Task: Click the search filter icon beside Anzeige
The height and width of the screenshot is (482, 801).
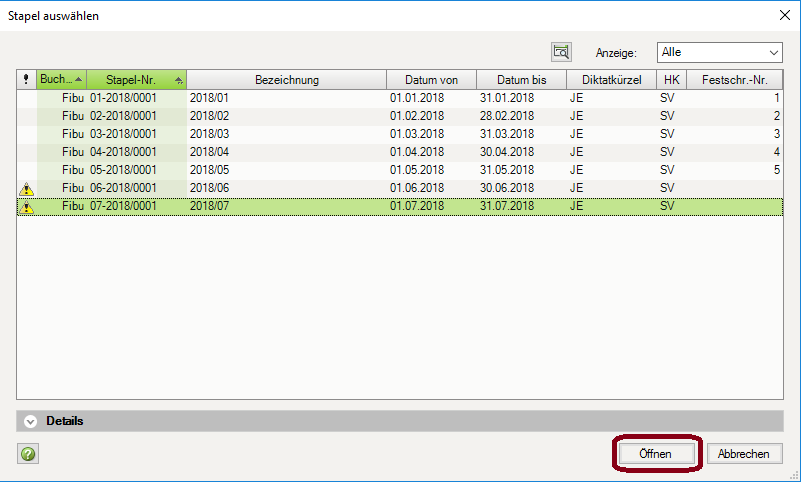Action: tap(561, 52)
